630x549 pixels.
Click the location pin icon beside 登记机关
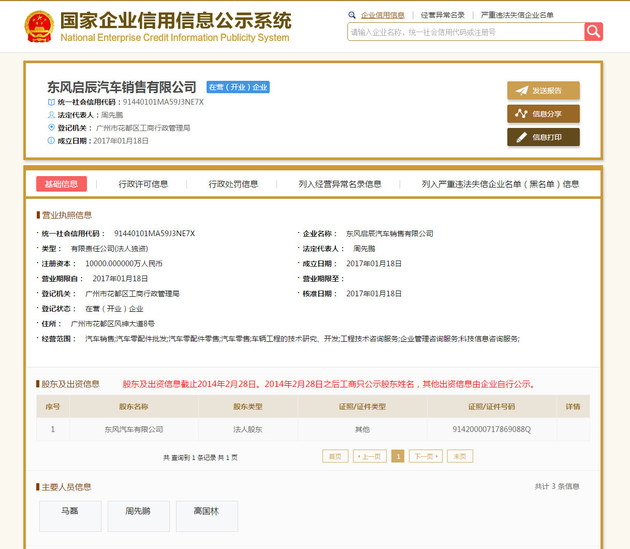coord(51,127)
